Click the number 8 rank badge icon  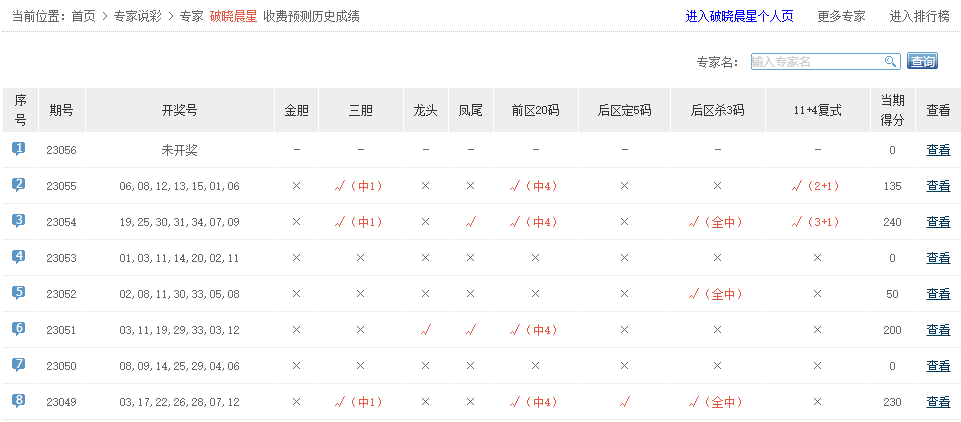tap(19, 401)
